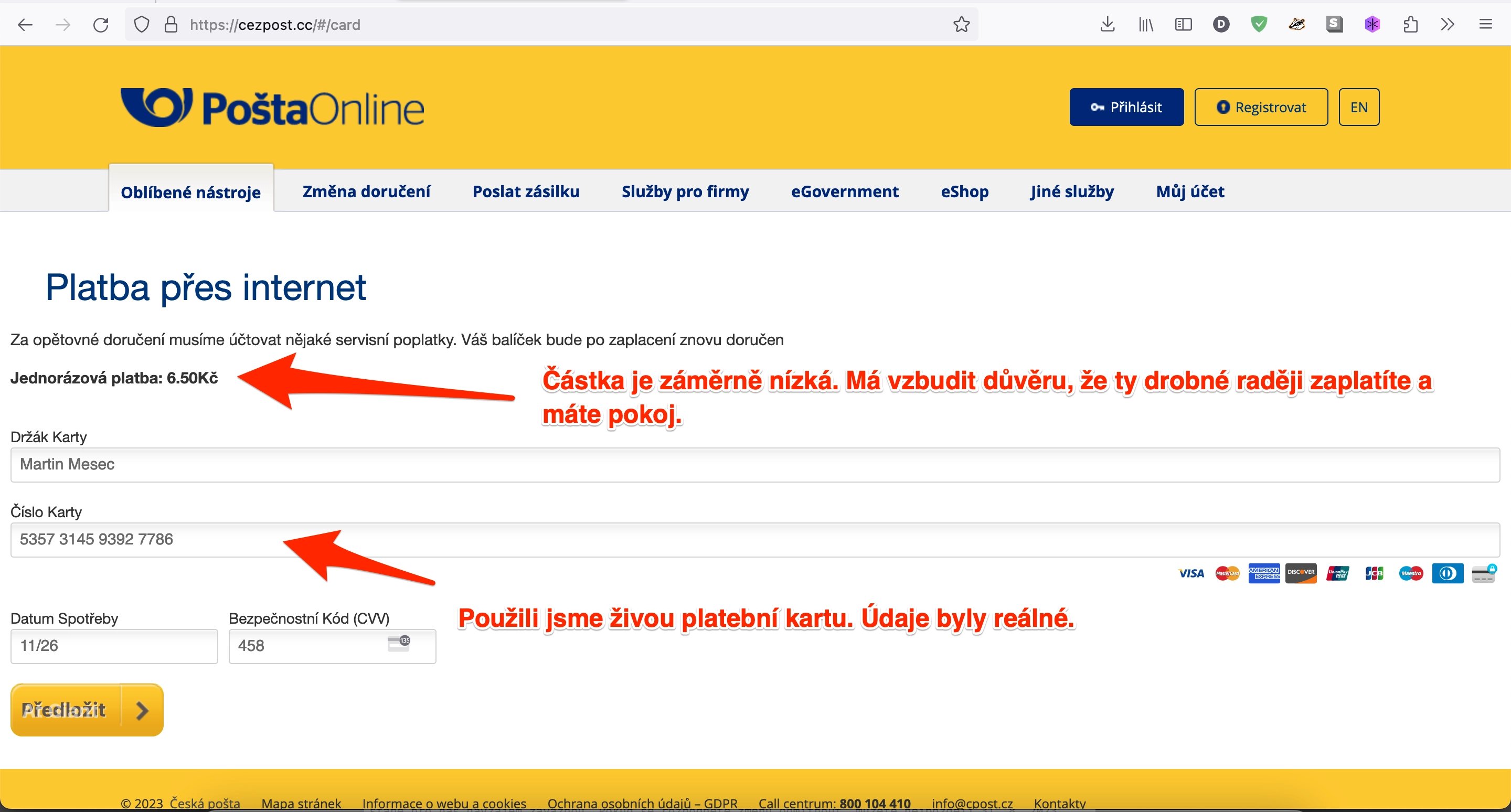1511x812 pixels.
Task: Click the Discover card logo
Action: [1301, 573]
